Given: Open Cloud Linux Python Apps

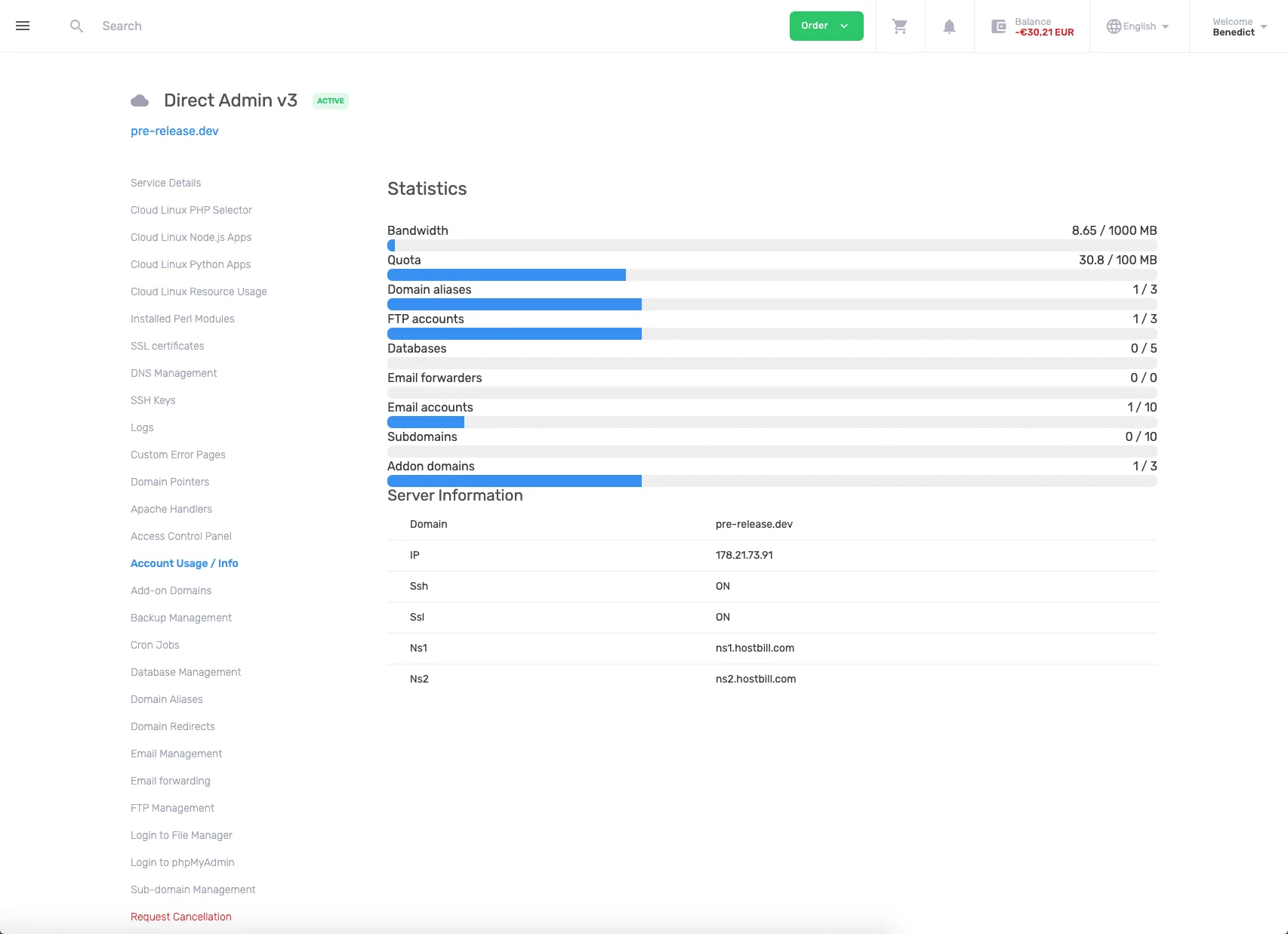Looking at the screenshot, I should pyautogui.click(x=190, y=264).
